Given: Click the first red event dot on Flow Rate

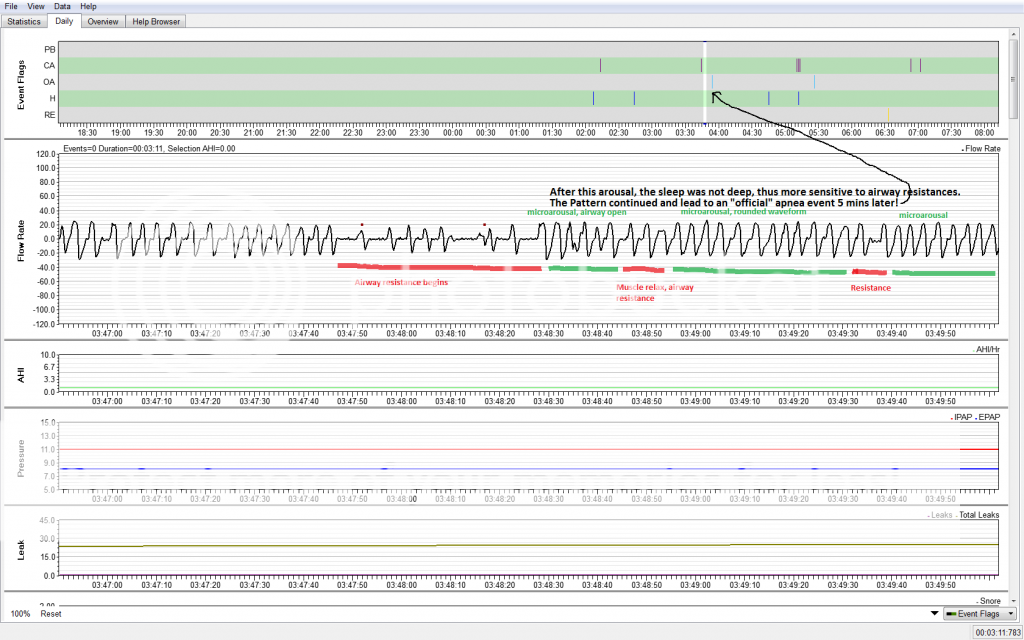Looking at the screenshot, I should point(362,225).
